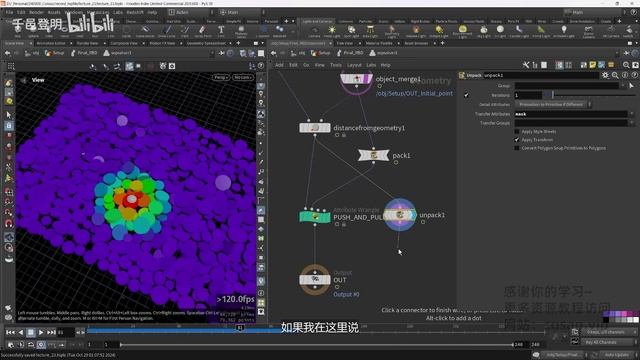Select the Ambient Light shelf tool
640x360 pixels.
(x=564, y=31)
